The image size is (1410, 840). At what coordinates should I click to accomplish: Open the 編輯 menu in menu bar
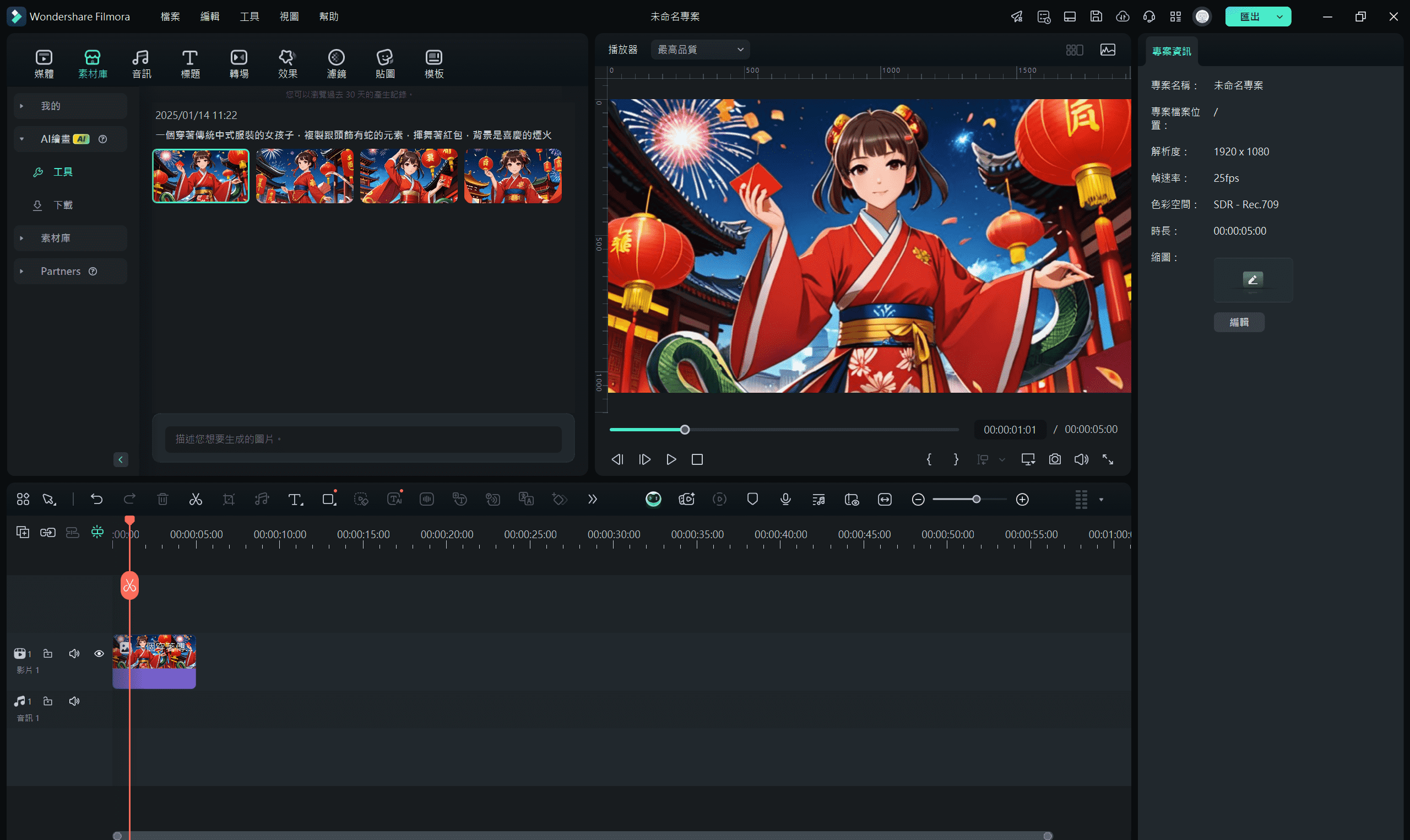click(x=209, y=17)
